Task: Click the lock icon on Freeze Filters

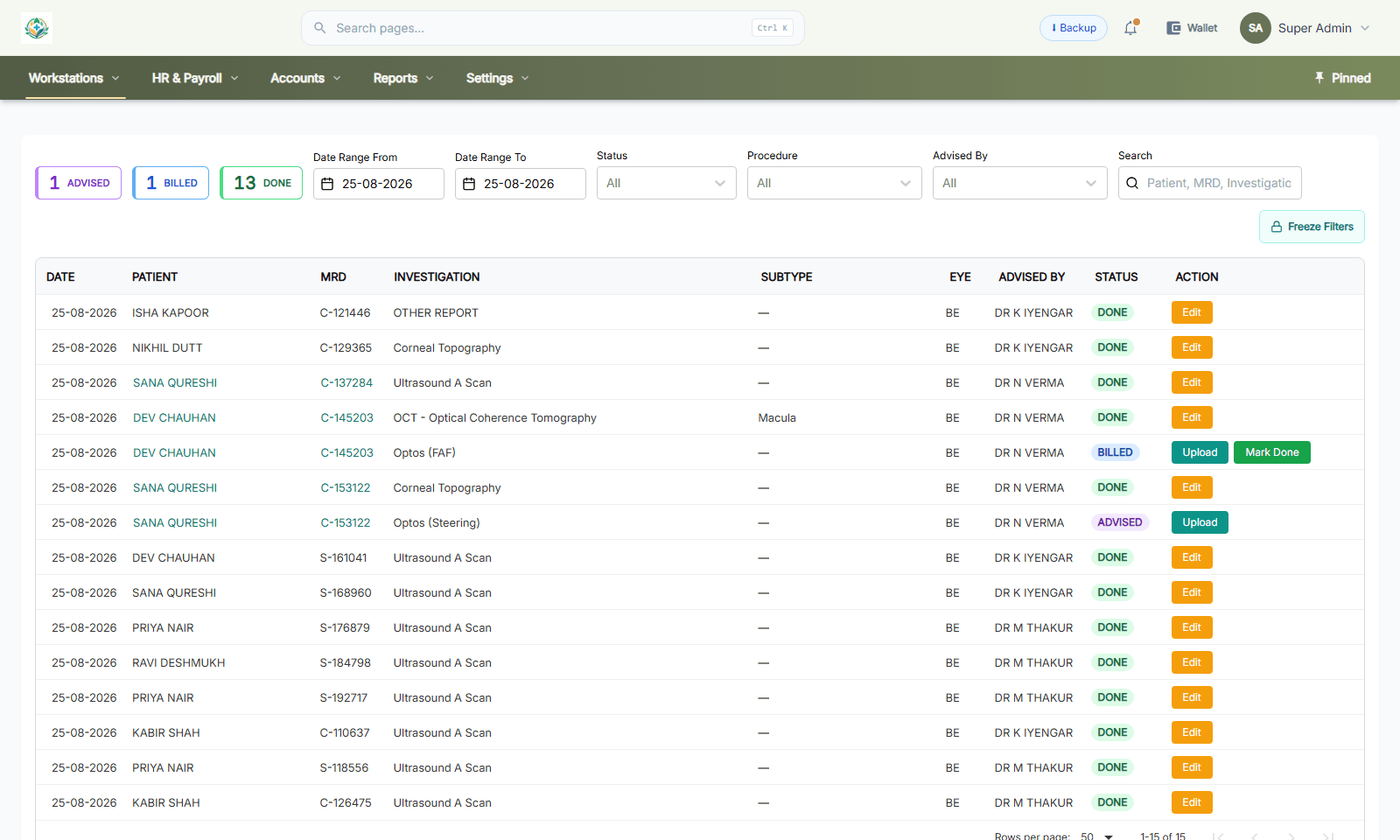Action: [x=1277, y=227]
